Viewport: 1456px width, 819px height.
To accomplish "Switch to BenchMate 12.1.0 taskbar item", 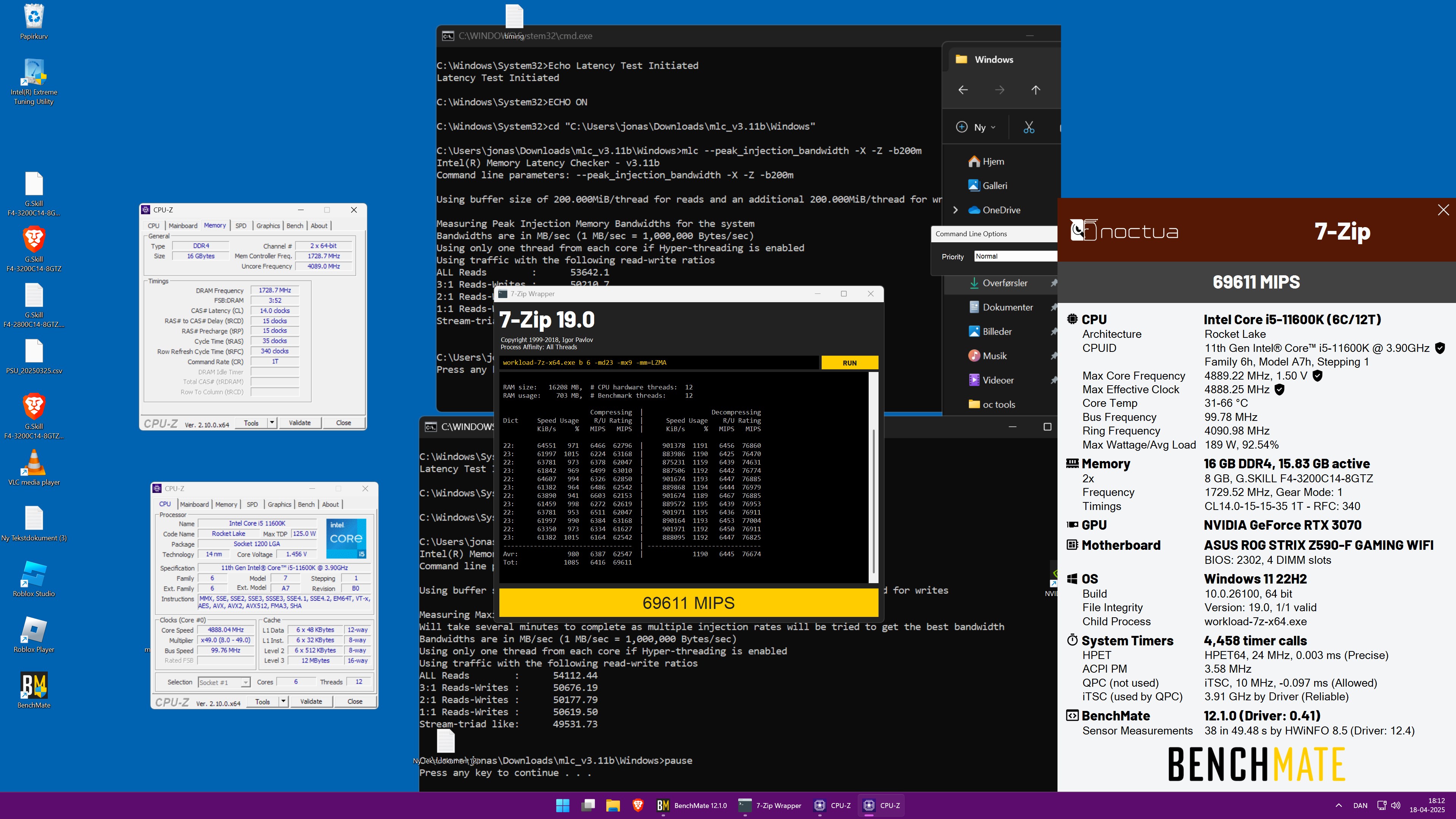I will pyautogui.click(x=692, y=805).
